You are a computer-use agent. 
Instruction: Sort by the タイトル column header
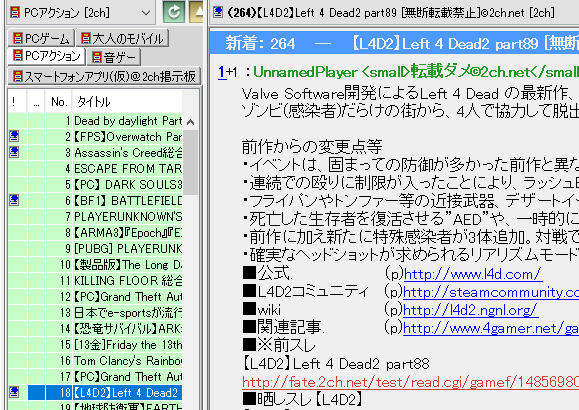(x=127, y=102)
